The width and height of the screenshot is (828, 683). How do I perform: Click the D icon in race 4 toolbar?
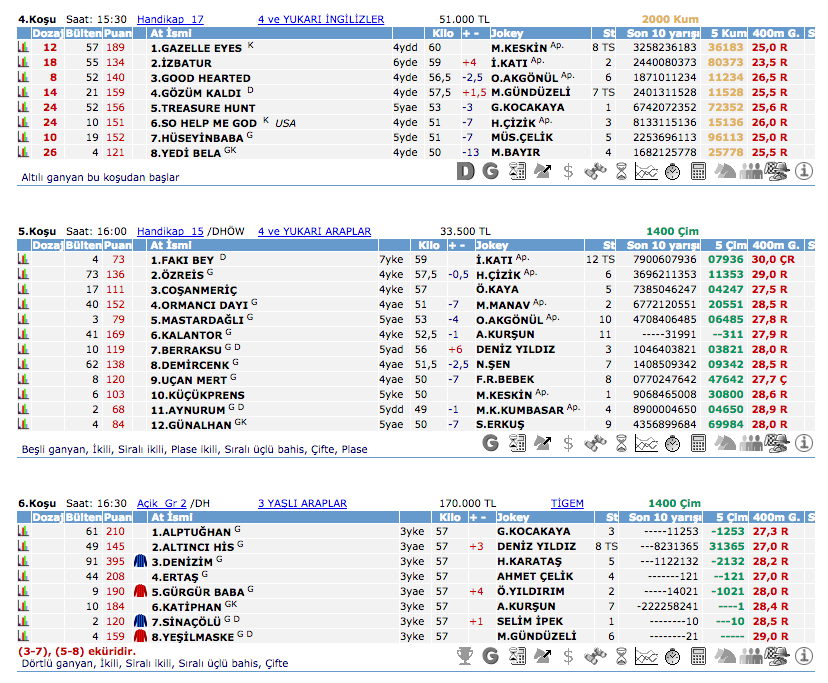click(465, 171)
